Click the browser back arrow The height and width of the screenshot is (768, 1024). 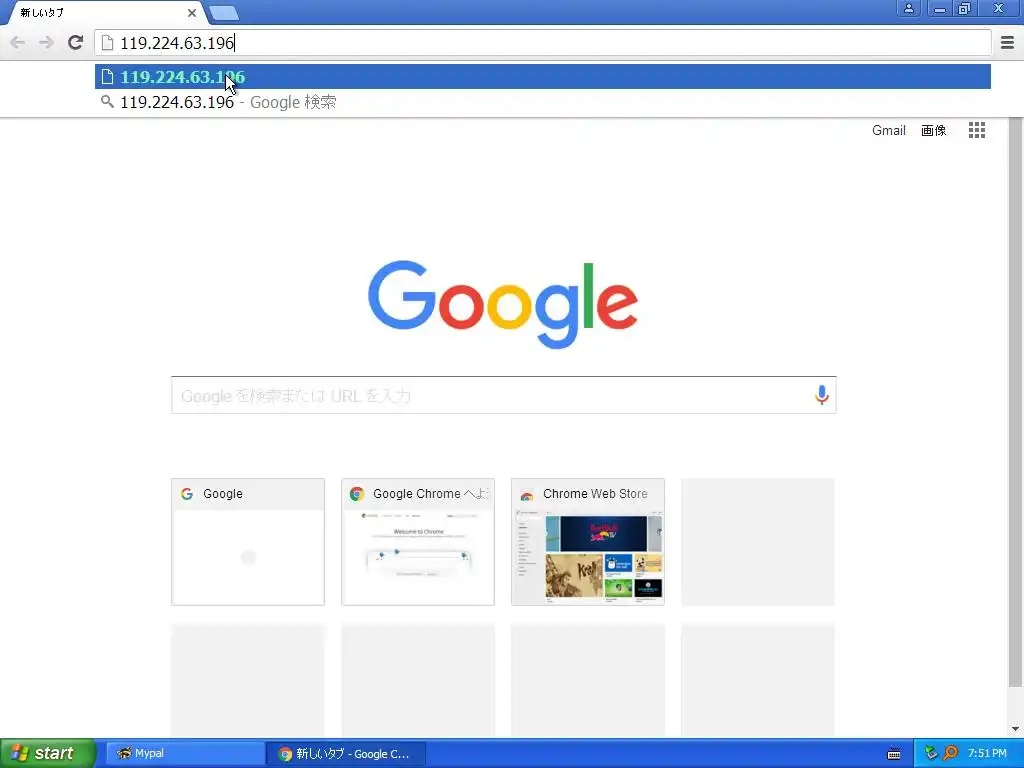[18, 42]
